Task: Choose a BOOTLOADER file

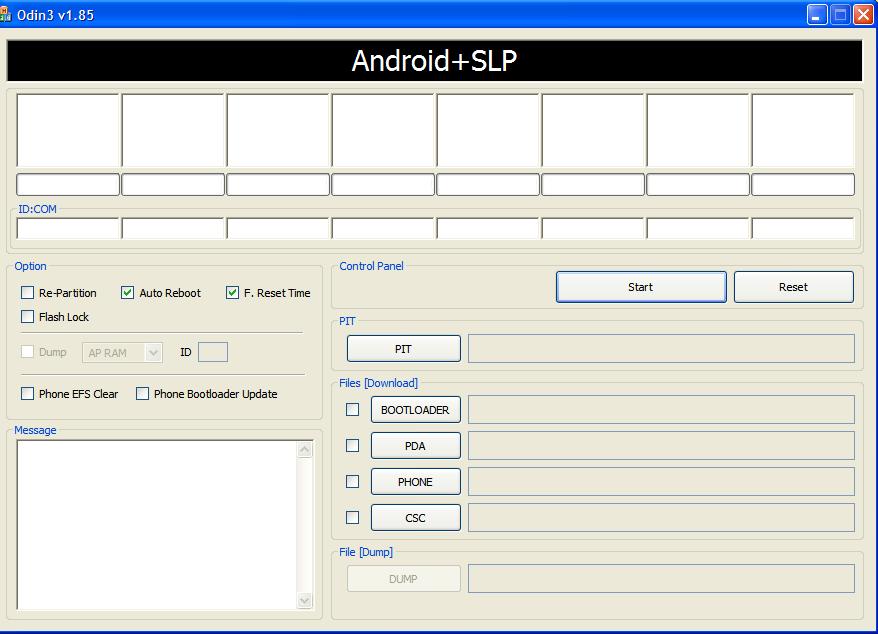Action: (415, 409)
